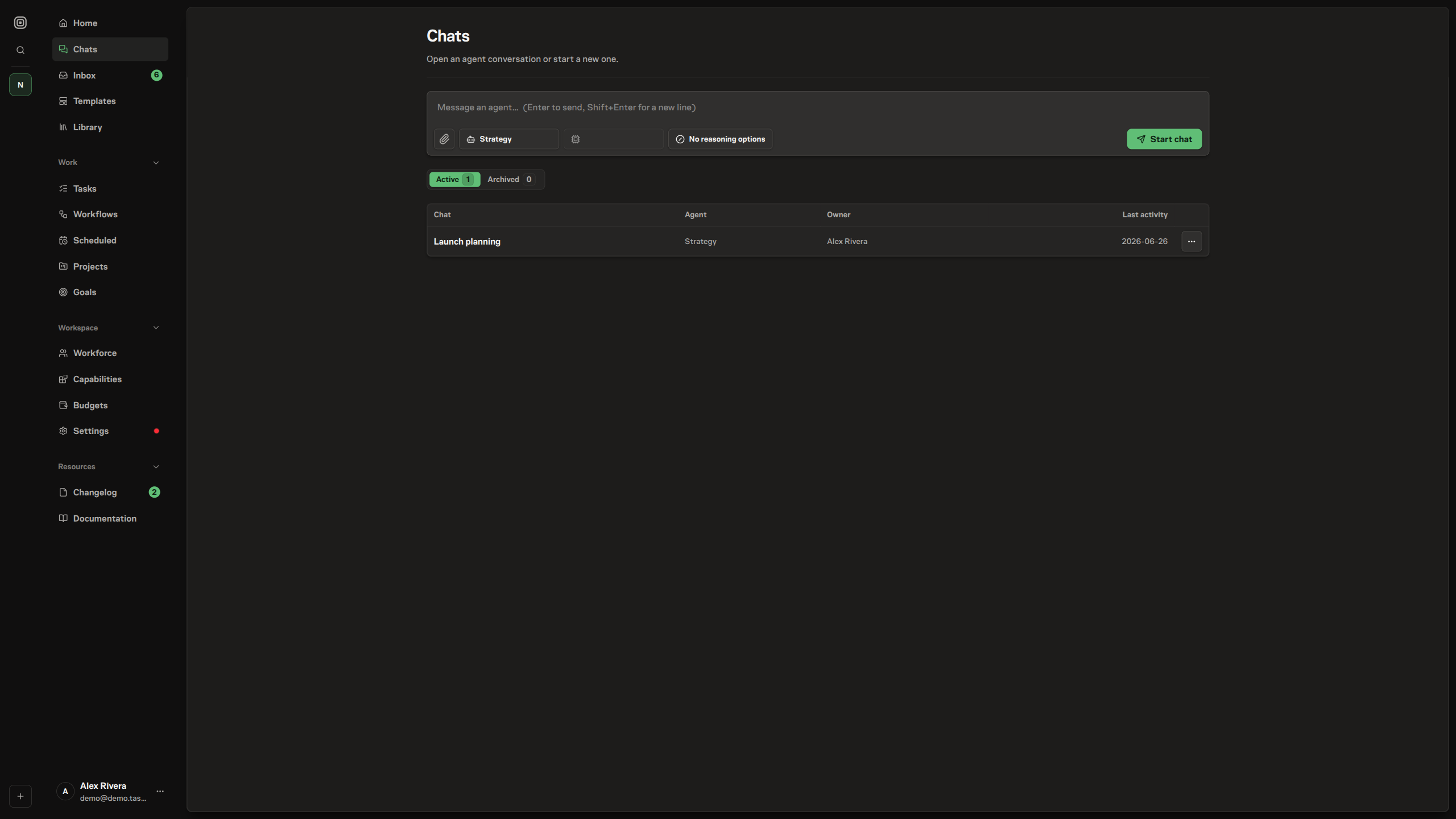Viewport: 1456px width, 819px height.
Task: Open Templates page
Action: [110, 101]
